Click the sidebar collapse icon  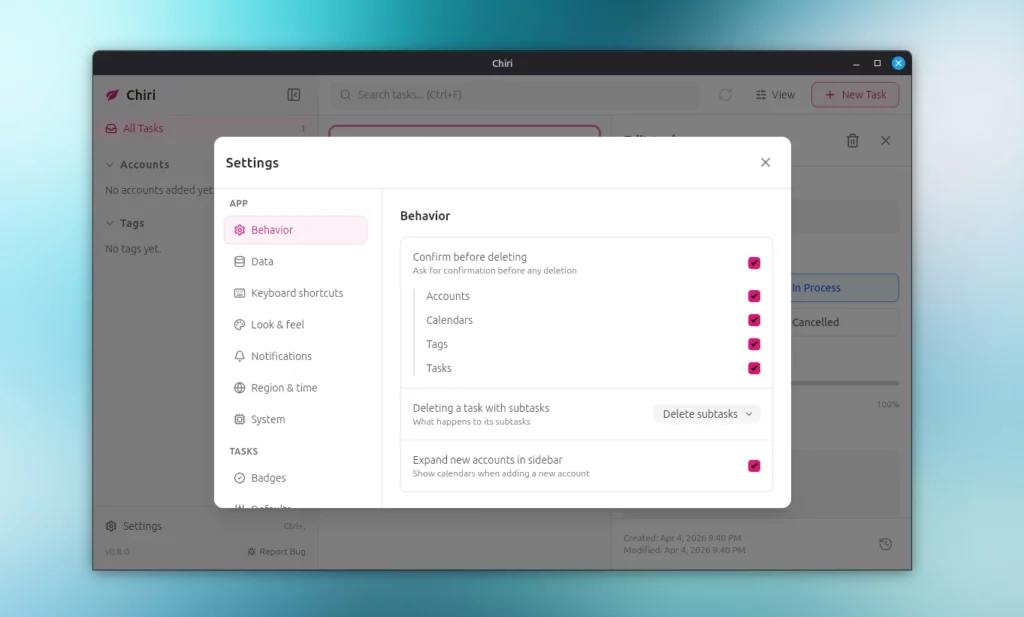(x=293, y=95)
